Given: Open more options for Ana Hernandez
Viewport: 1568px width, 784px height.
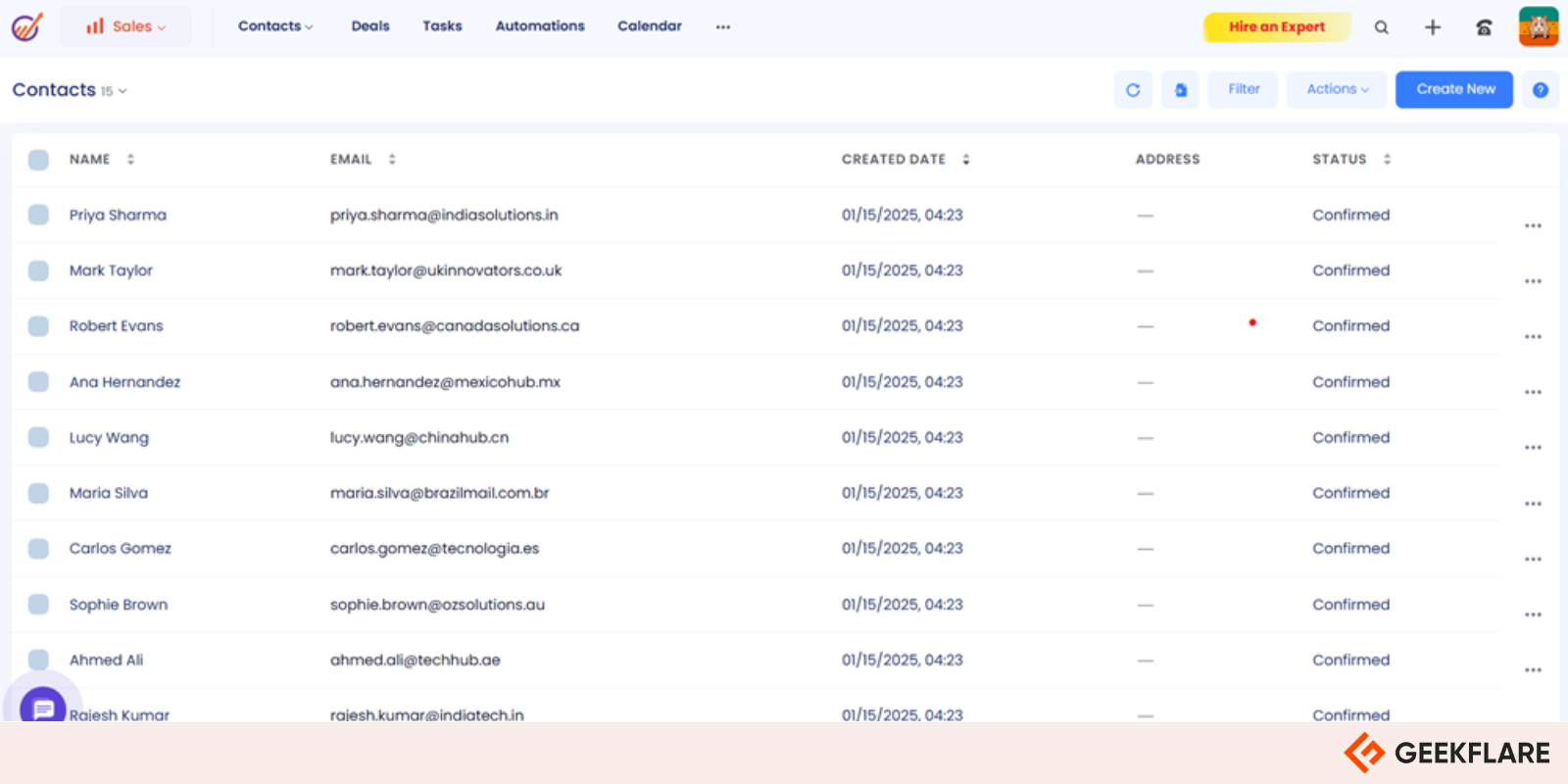Looking at the screenshot, I should pos(1533,392).
